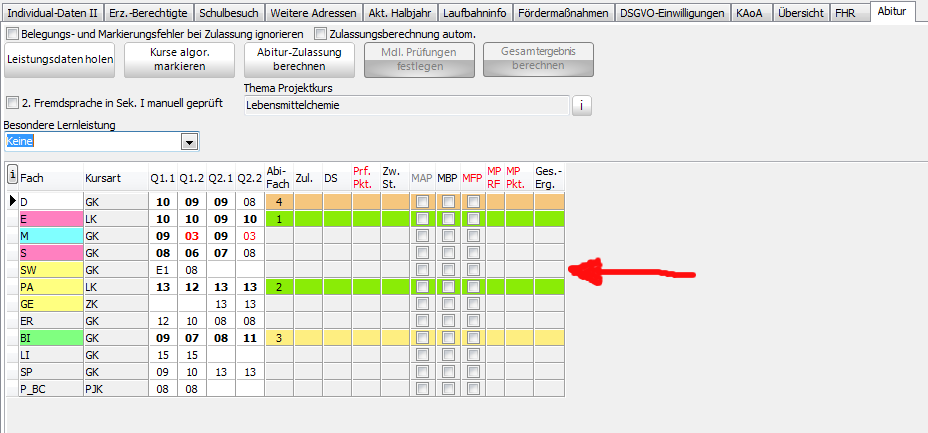Open the Laufbahninfo tab
Viewport: 928px width, 433px height.
point(475,12)
